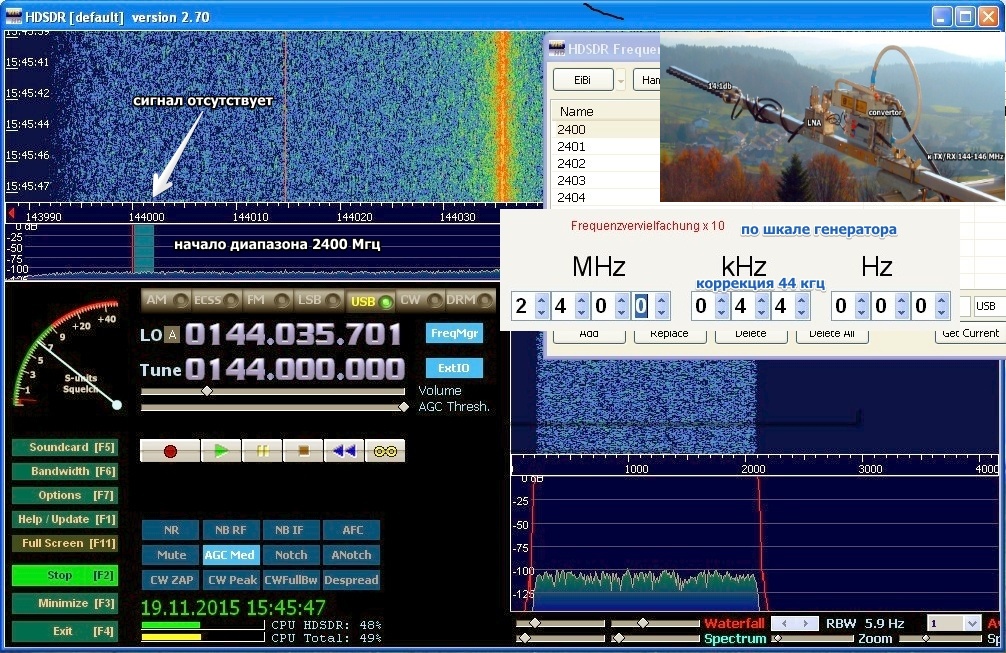Select USB mode

(370, 301)
